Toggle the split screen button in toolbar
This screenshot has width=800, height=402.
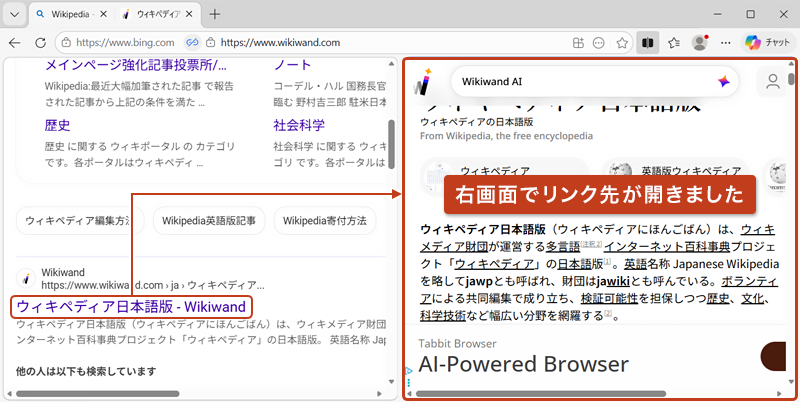point(648,43)
